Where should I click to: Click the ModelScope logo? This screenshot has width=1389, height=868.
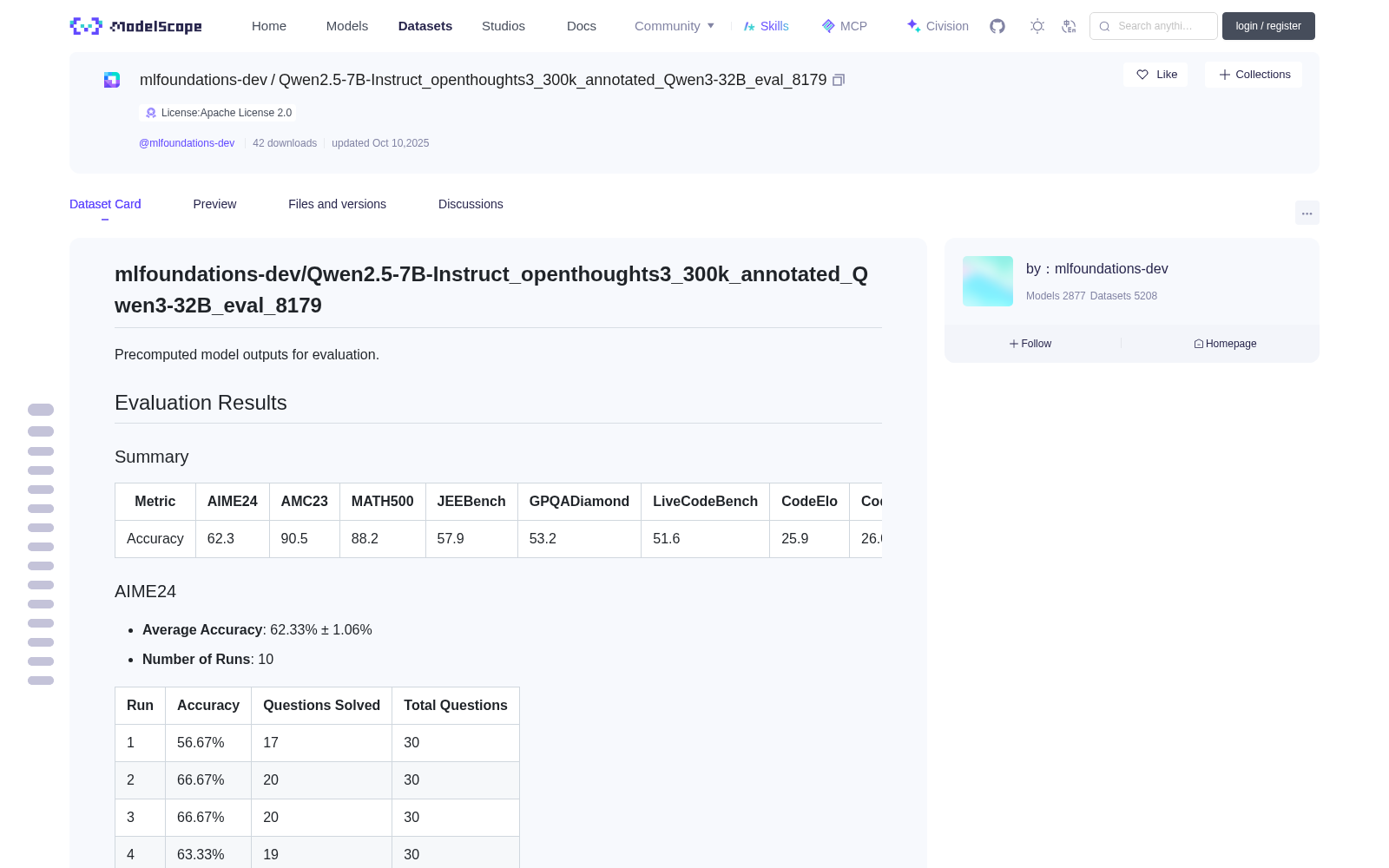[135, 26]
